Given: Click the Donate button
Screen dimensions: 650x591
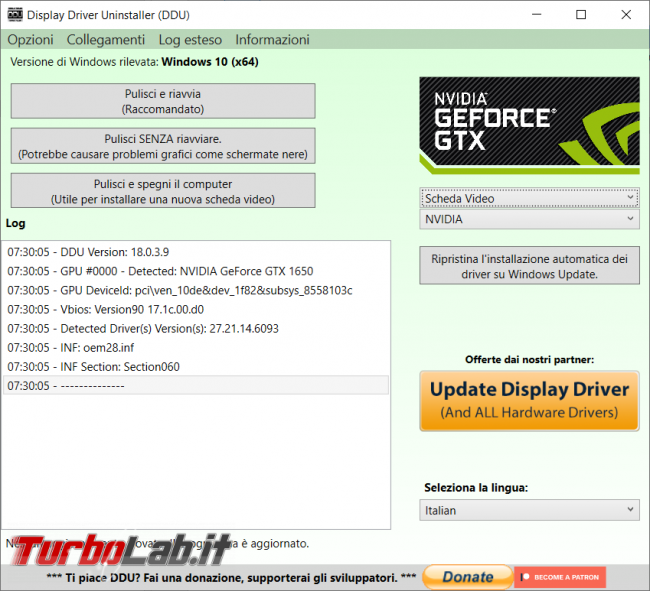Looking at the screenshot, I should 468,576.
